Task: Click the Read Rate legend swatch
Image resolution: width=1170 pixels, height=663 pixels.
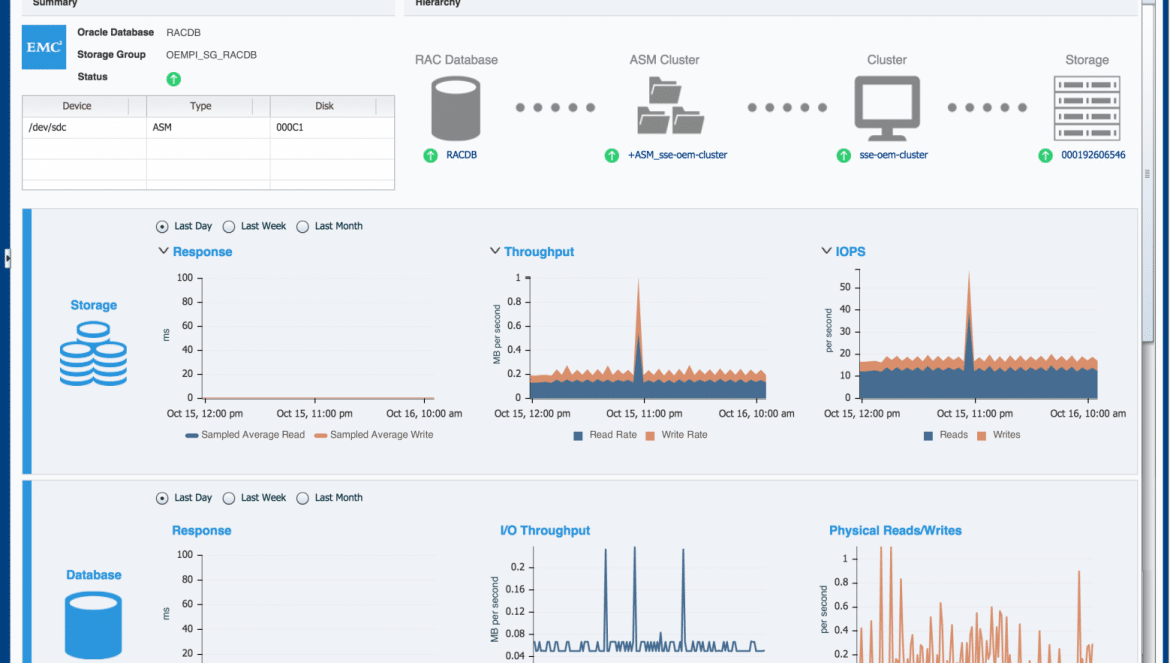Action: 578,436
